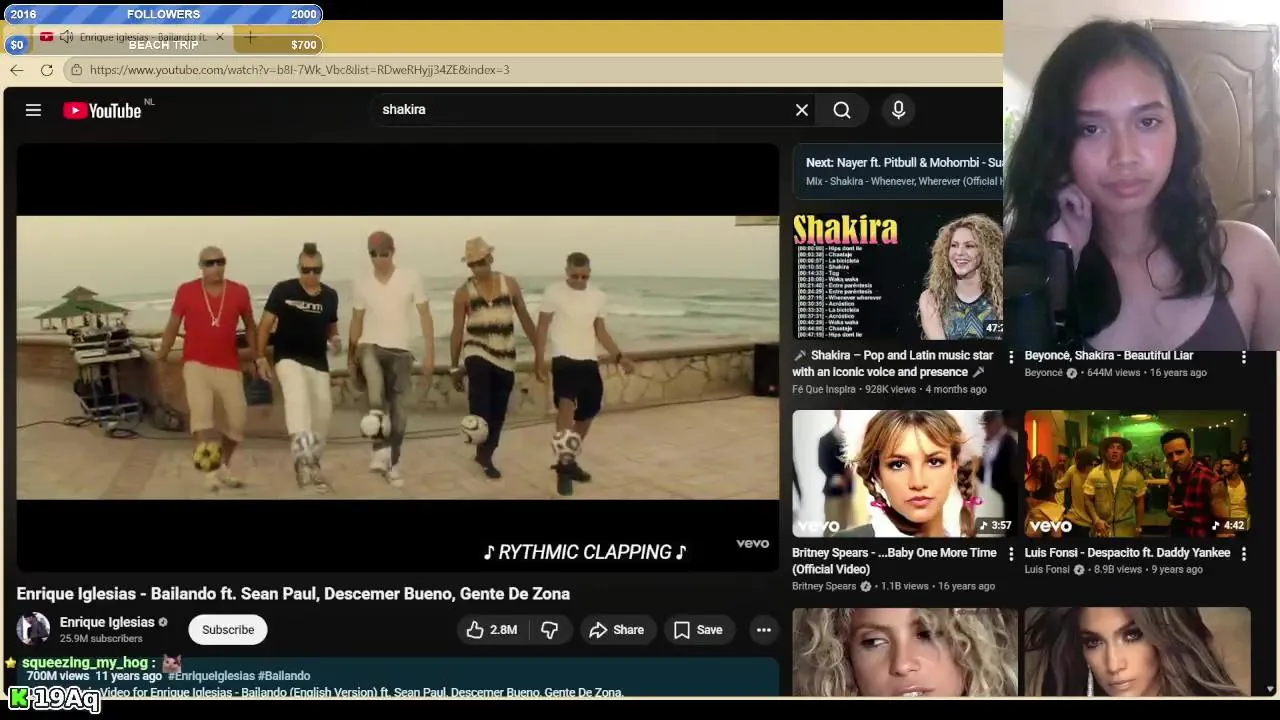1280x720 pixels.
Task: Open more actions ellipsis under video
Action: 763,630
